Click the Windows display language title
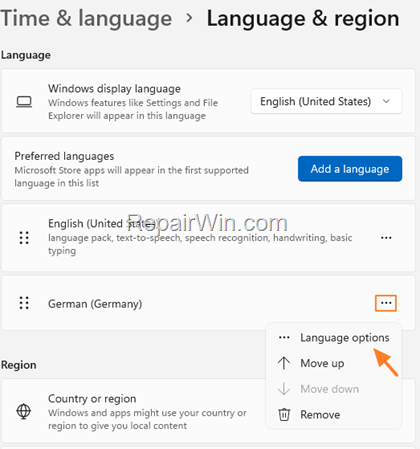The width and height of the screenshot is (420, 449). (x=114, y=89)
